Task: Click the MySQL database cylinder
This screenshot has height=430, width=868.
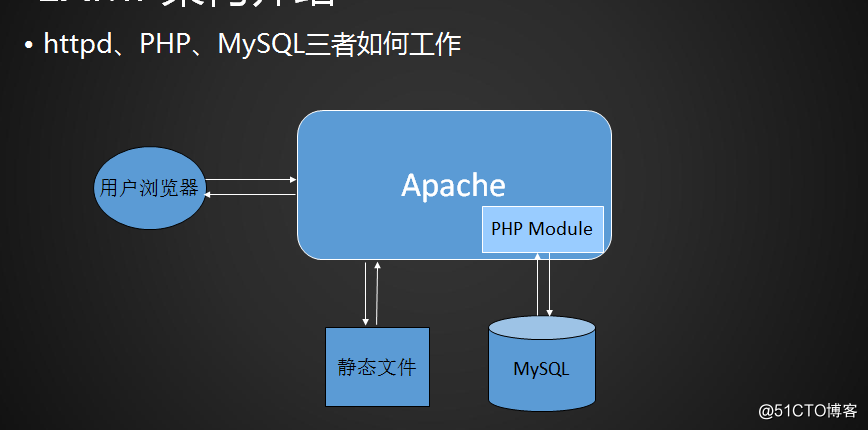Action: (x=541, y=364)
